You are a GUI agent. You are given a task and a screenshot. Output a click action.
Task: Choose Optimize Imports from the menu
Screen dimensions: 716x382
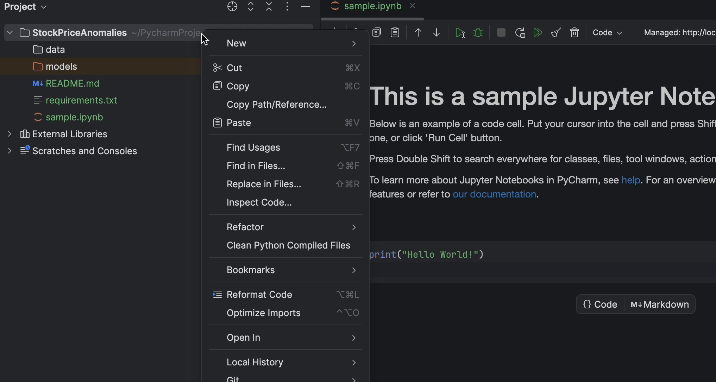(x=285, y=313)
